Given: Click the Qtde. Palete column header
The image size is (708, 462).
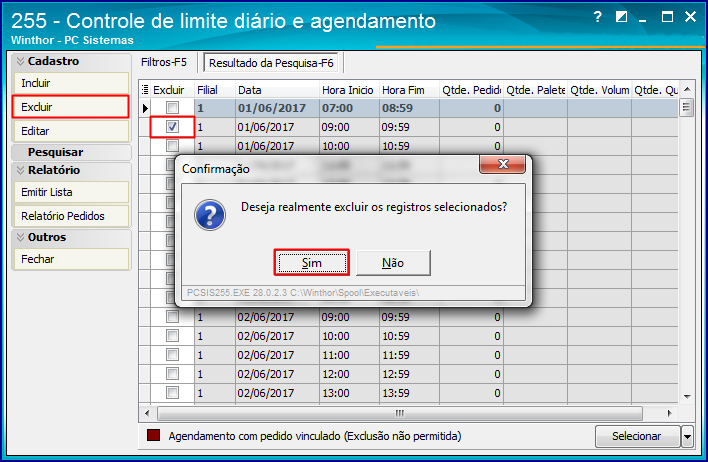Looking at the screenshot, I should 536,90.
